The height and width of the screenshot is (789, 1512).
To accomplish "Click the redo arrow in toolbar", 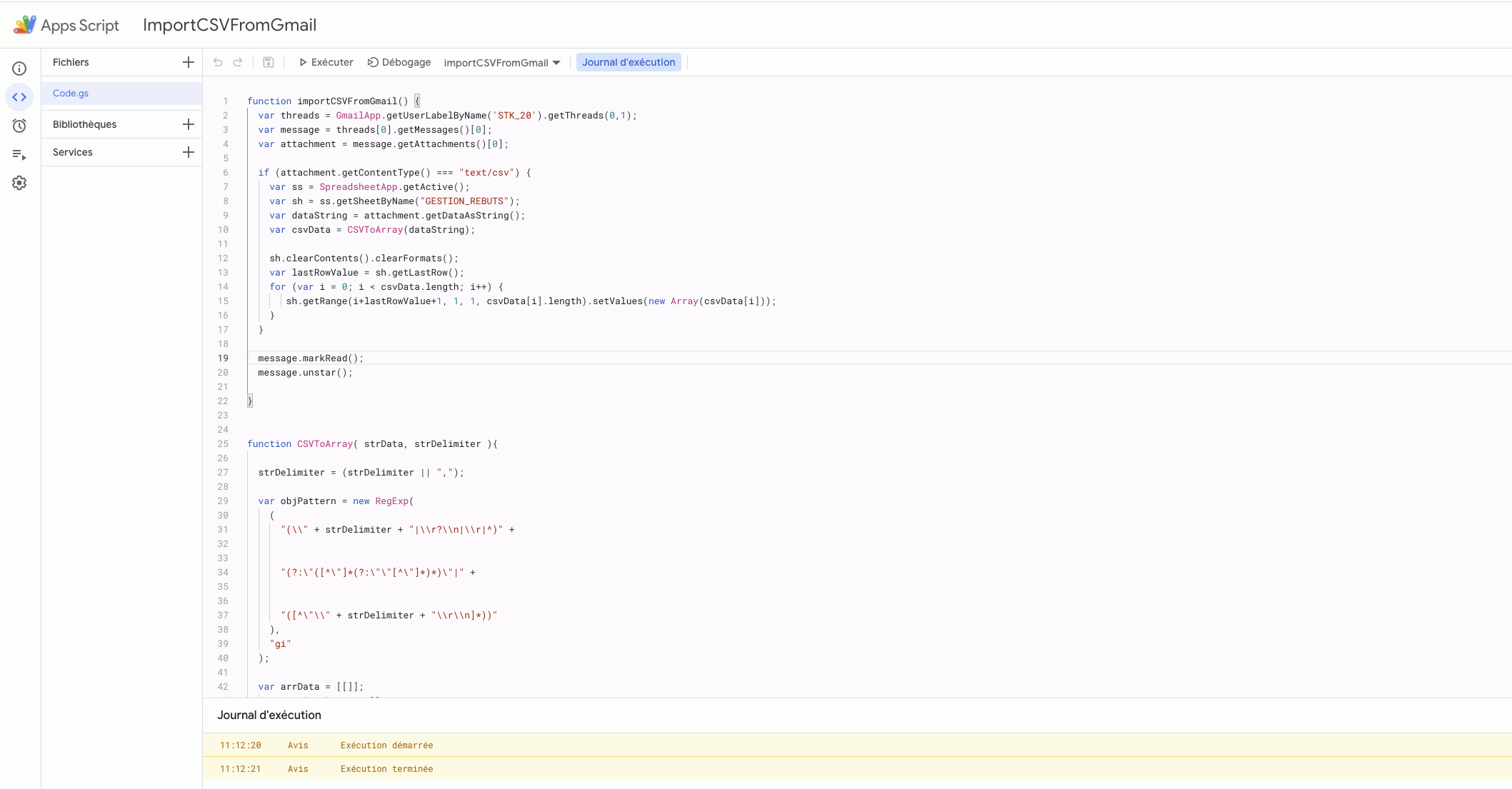I will (x=238, y=62).
